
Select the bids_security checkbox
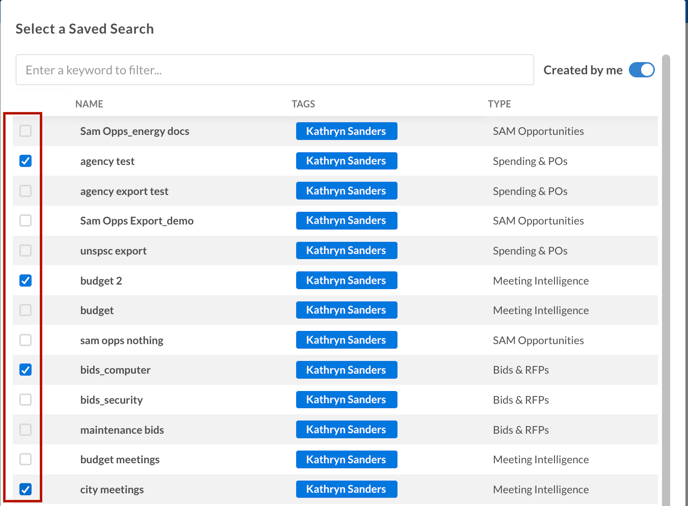(x=25, y=400)
